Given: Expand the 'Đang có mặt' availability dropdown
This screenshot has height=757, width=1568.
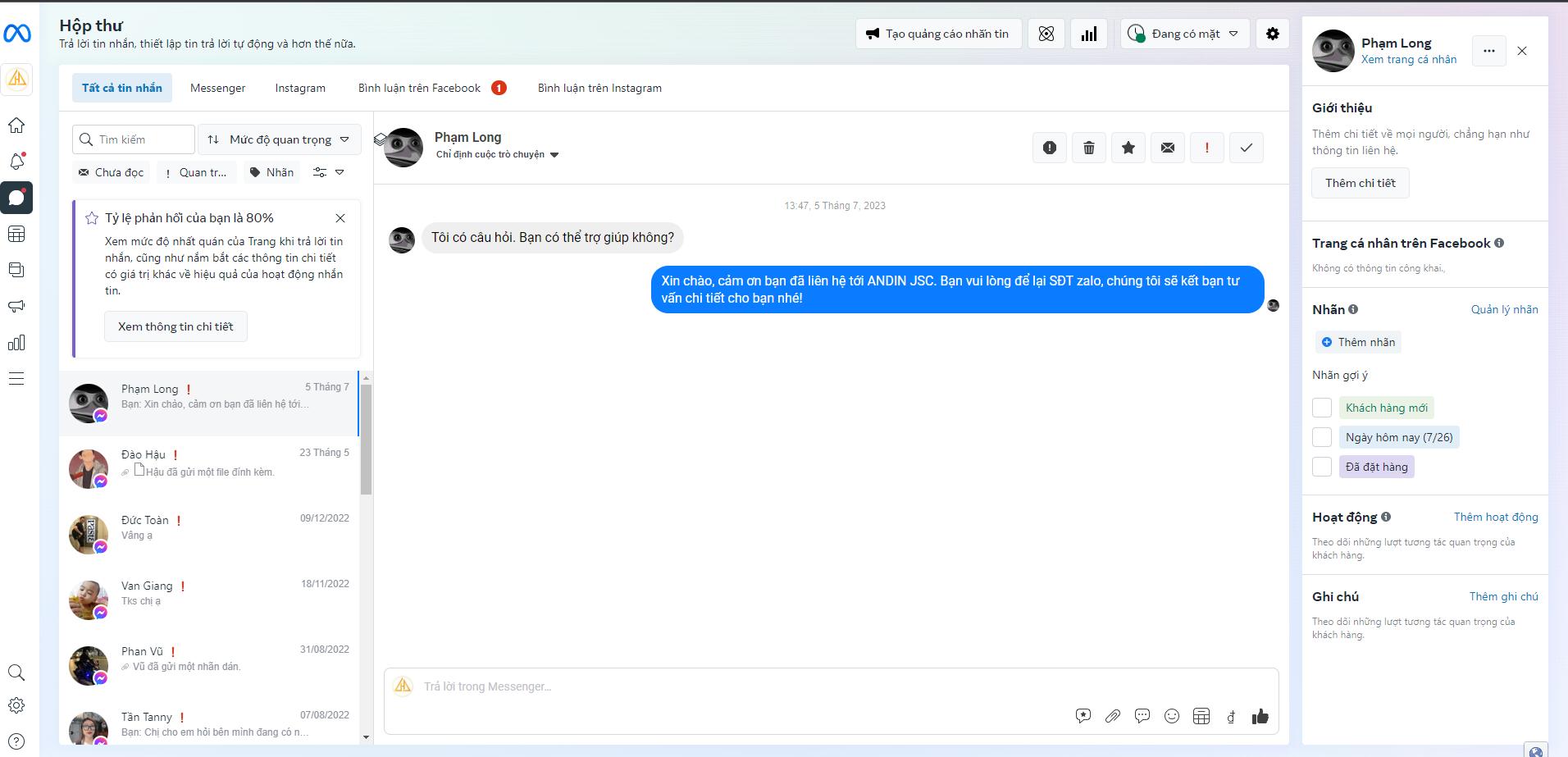Looking at the screenshot, I should click(x=1183, y=33).
